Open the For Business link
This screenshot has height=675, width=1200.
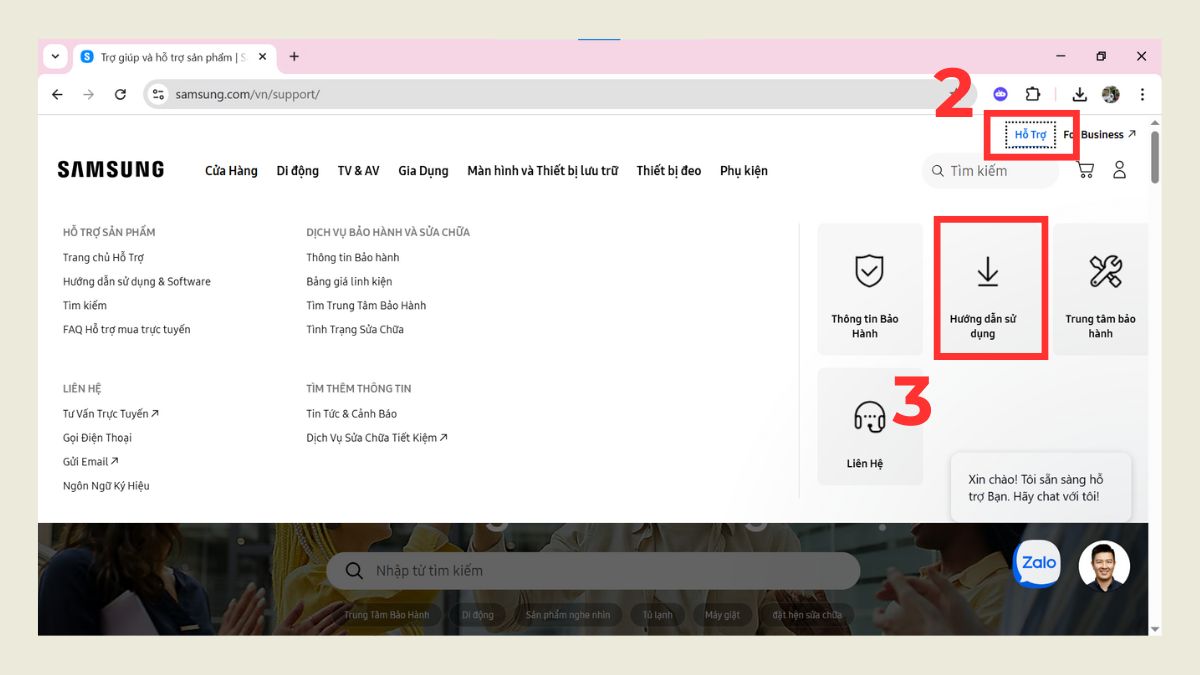[1100, 135]
